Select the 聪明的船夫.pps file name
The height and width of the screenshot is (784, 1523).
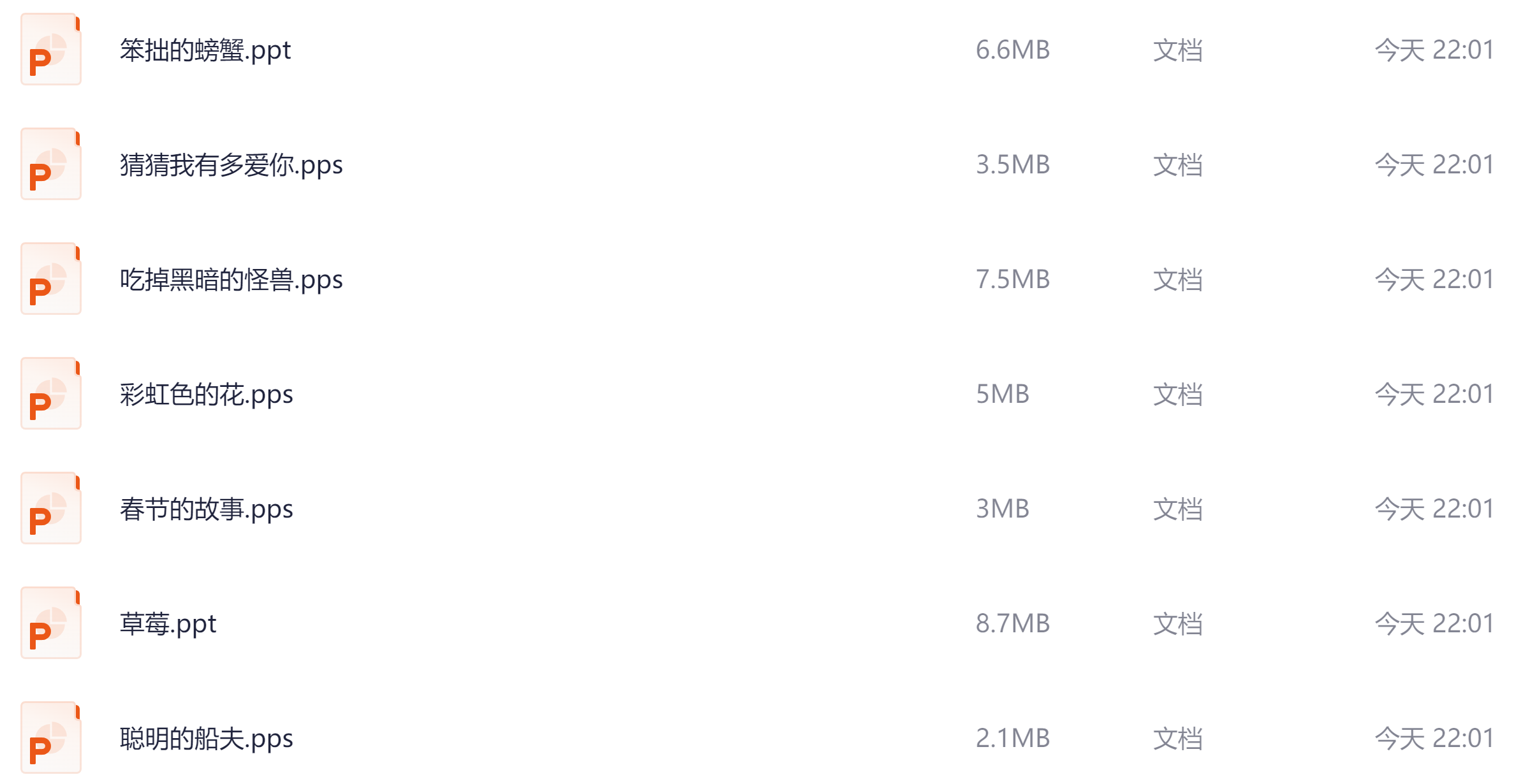[x=206, y=739]
